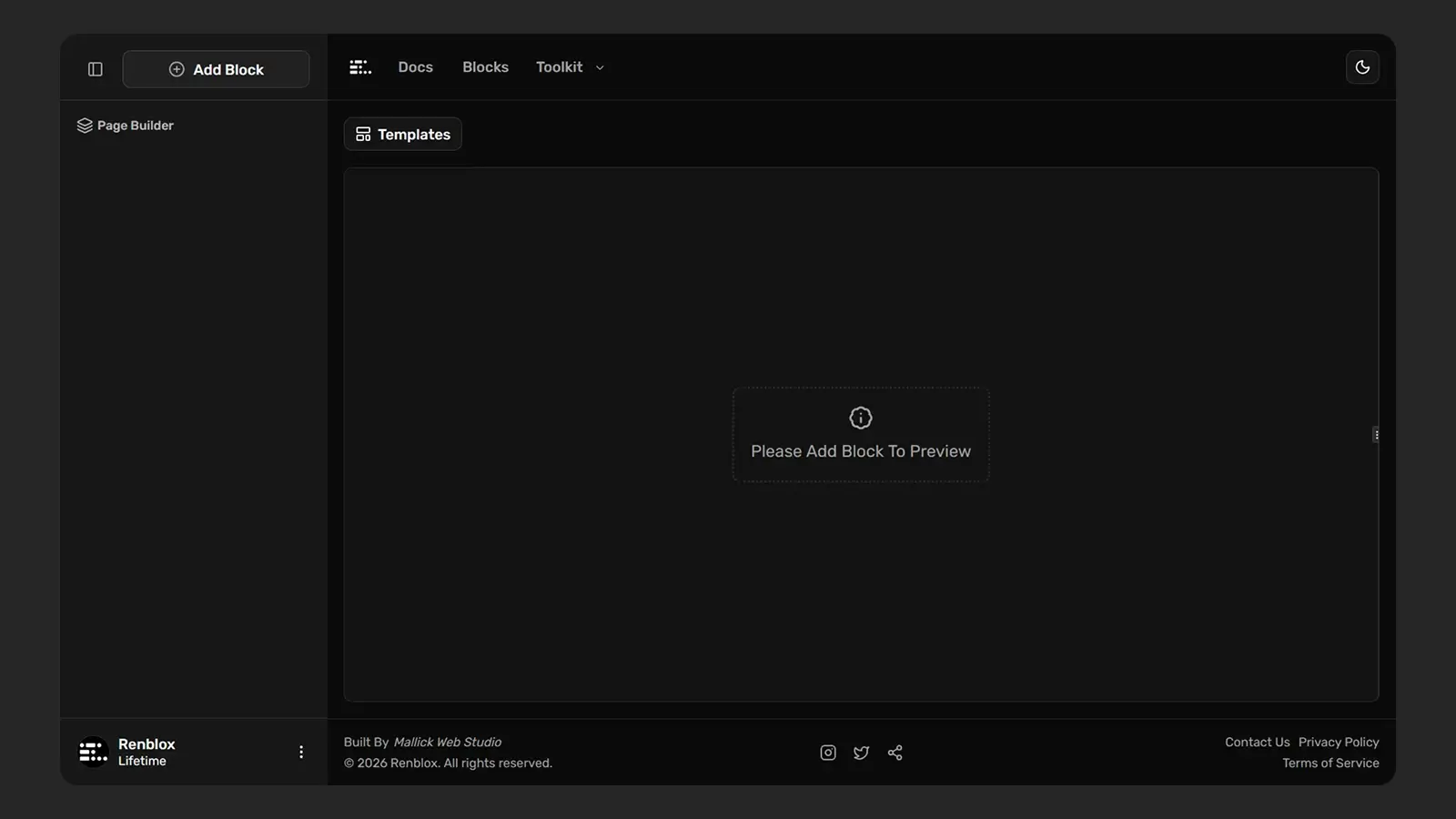The height and width of the screenshot is (819, 1456).
Task: Select the Page Builder layers icon
Action: [85, 126]
